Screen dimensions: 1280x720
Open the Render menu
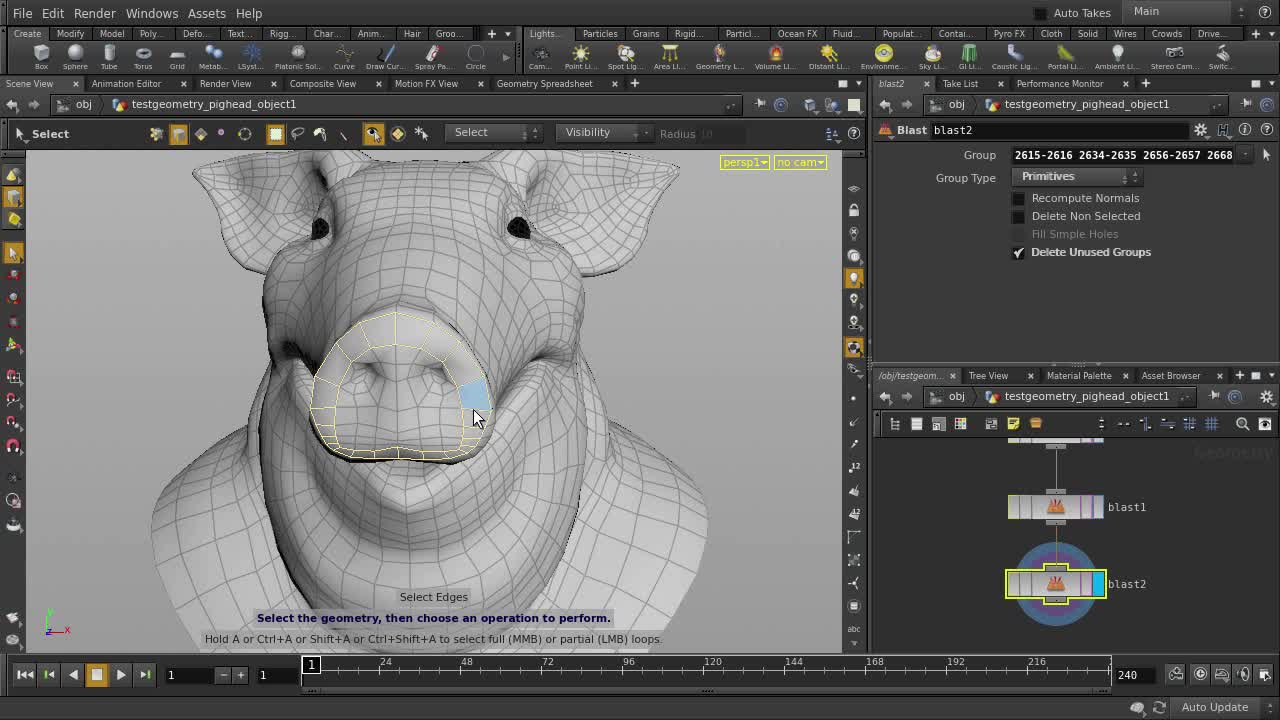[x=94, y=13]
